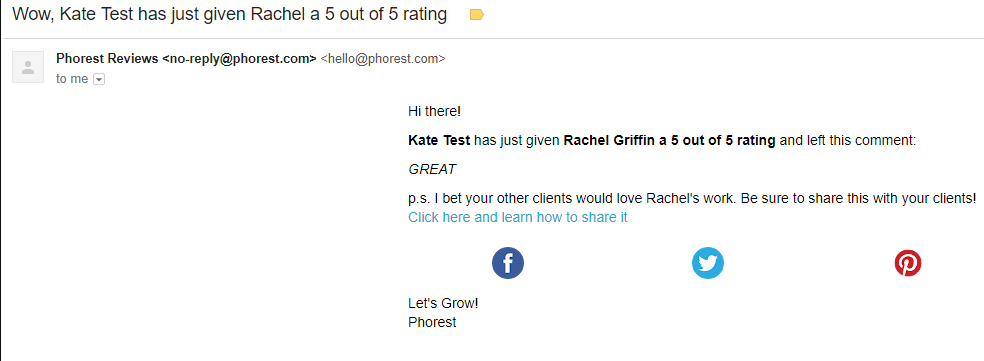
Task: Click the "Let's Grow!" sign-off
Action: 443,304
